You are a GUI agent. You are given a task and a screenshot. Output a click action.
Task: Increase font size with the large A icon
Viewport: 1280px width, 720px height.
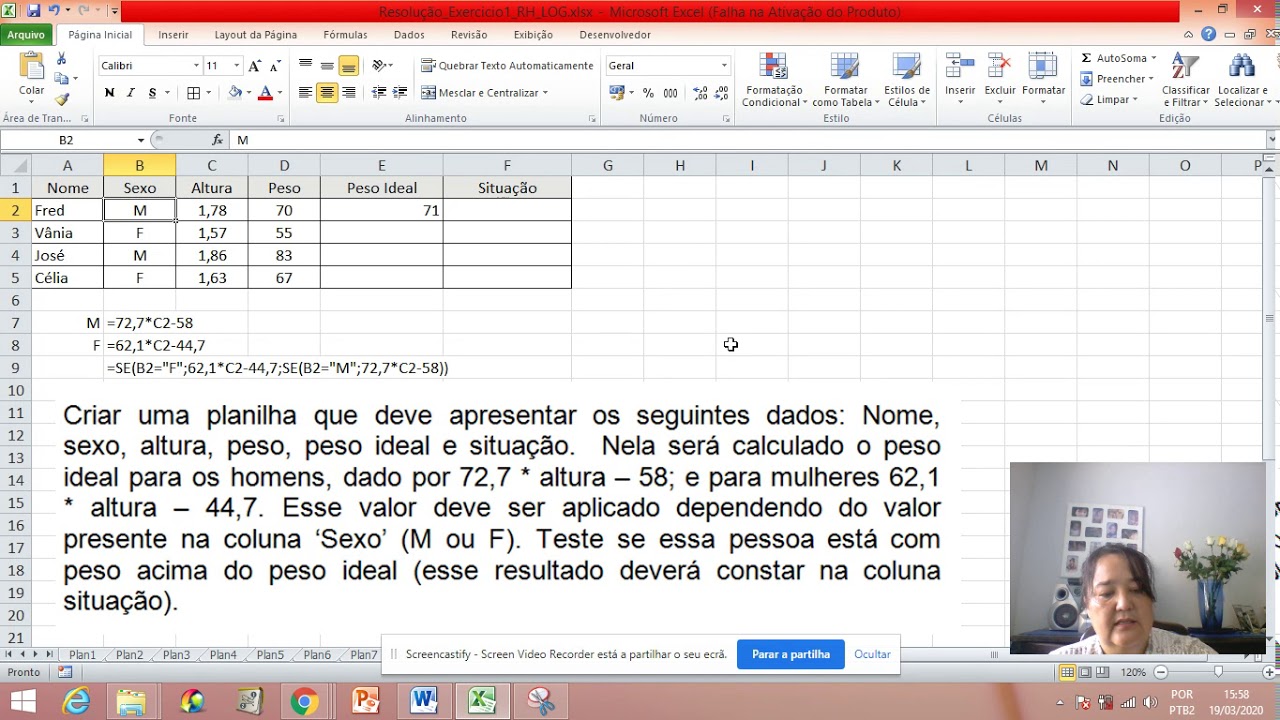(x=254, y=66)
